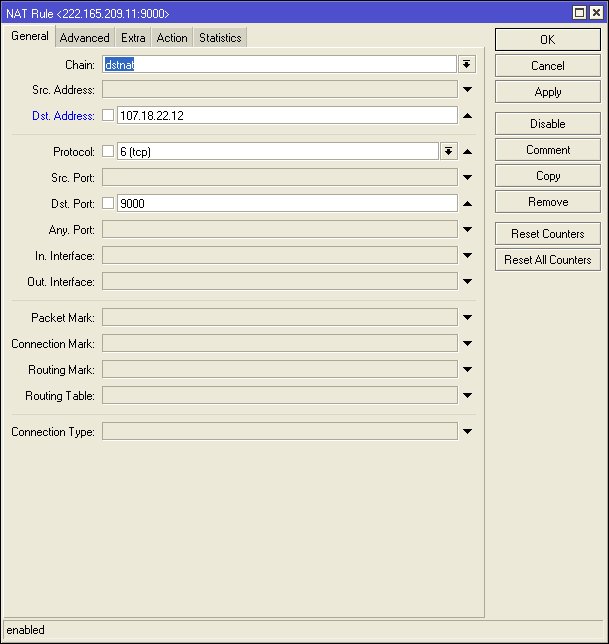Viewport: 609px width, 644px height.
Task: Switch to the Action tab
Action: (171, 38)
